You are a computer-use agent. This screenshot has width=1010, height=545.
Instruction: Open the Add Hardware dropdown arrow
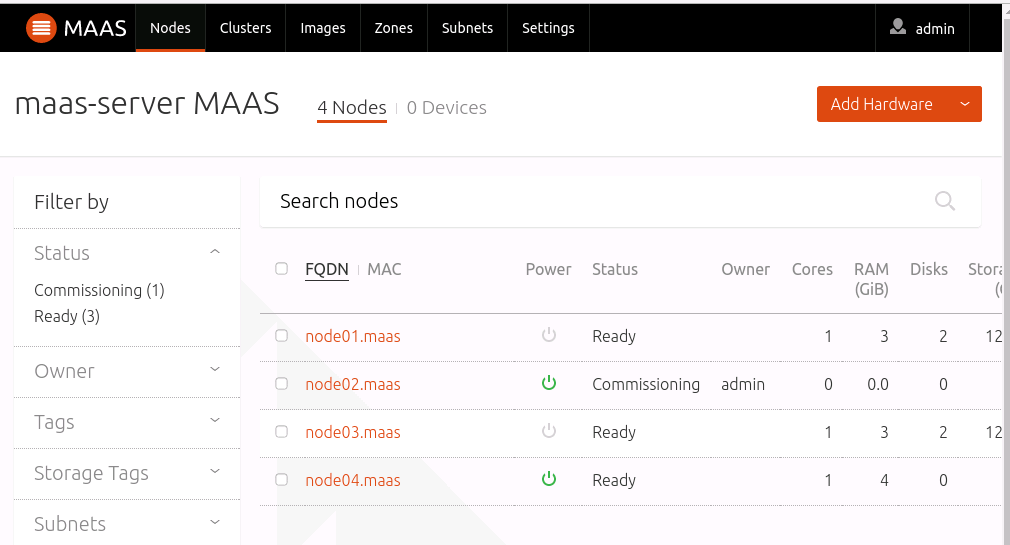[965, 104]
